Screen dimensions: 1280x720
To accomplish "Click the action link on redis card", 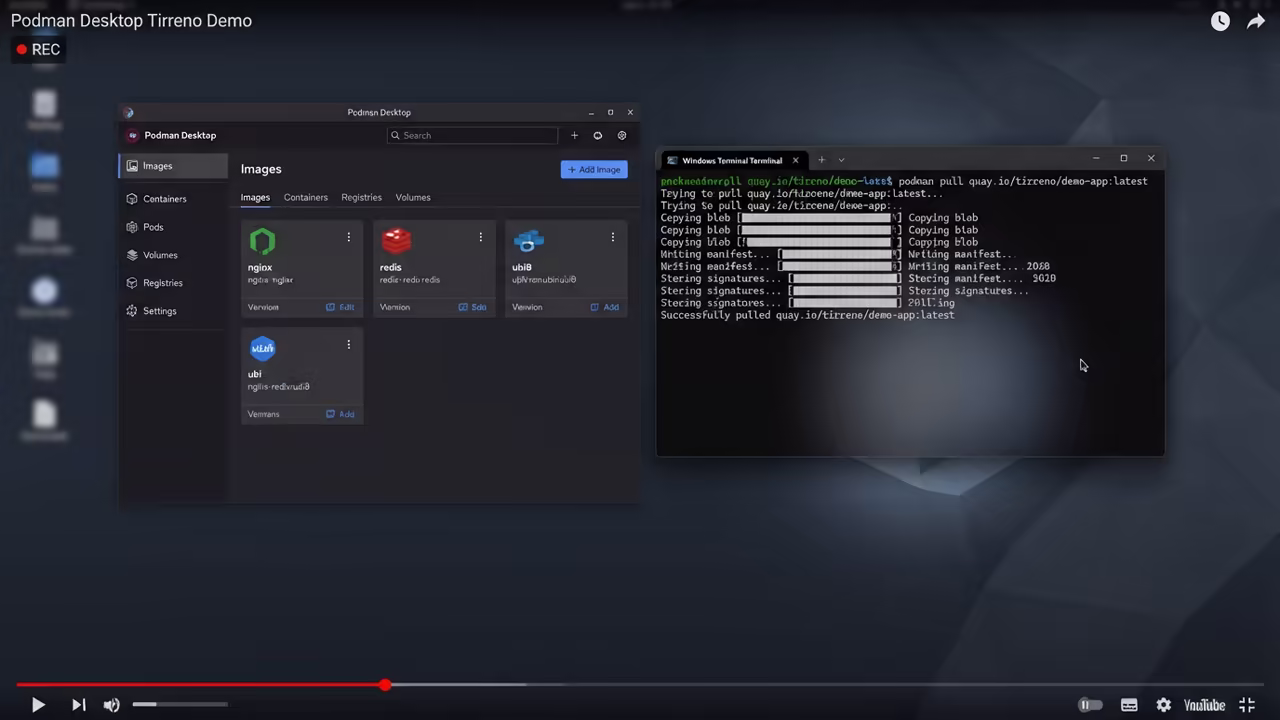I will [x=472, y=307].
